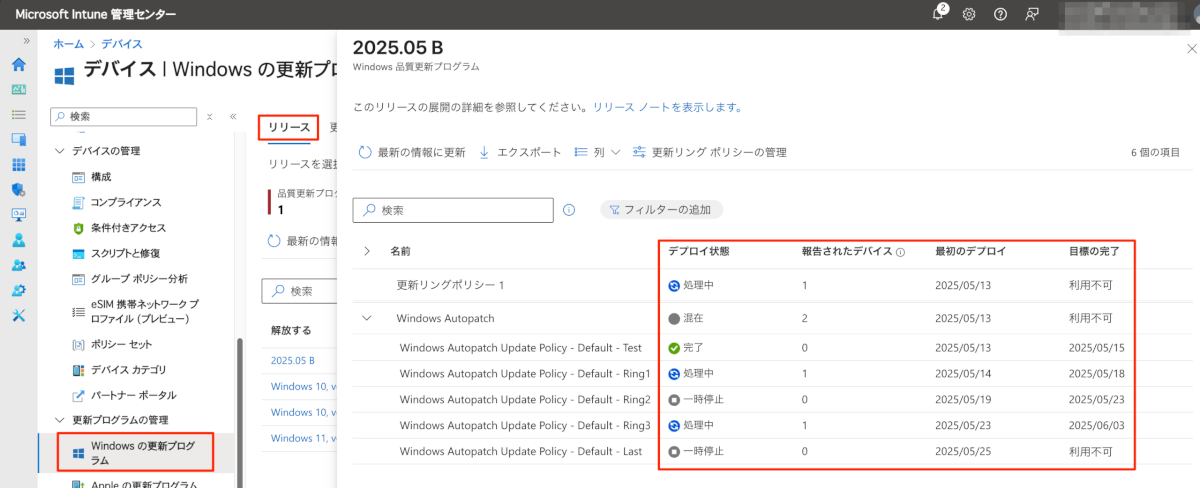The width and height of the screenshot is (1200, 488).
Task: Expand all rows using the header chevron
Action: coord(367,251)
